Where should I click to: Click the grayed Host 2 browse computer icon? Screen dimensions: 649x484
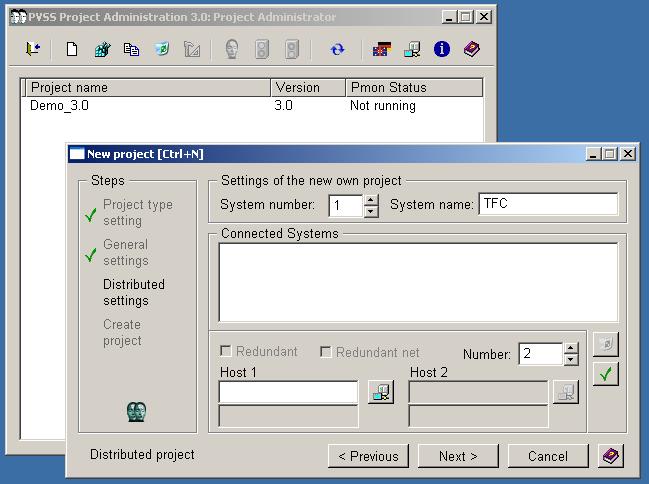pos(566,392)
